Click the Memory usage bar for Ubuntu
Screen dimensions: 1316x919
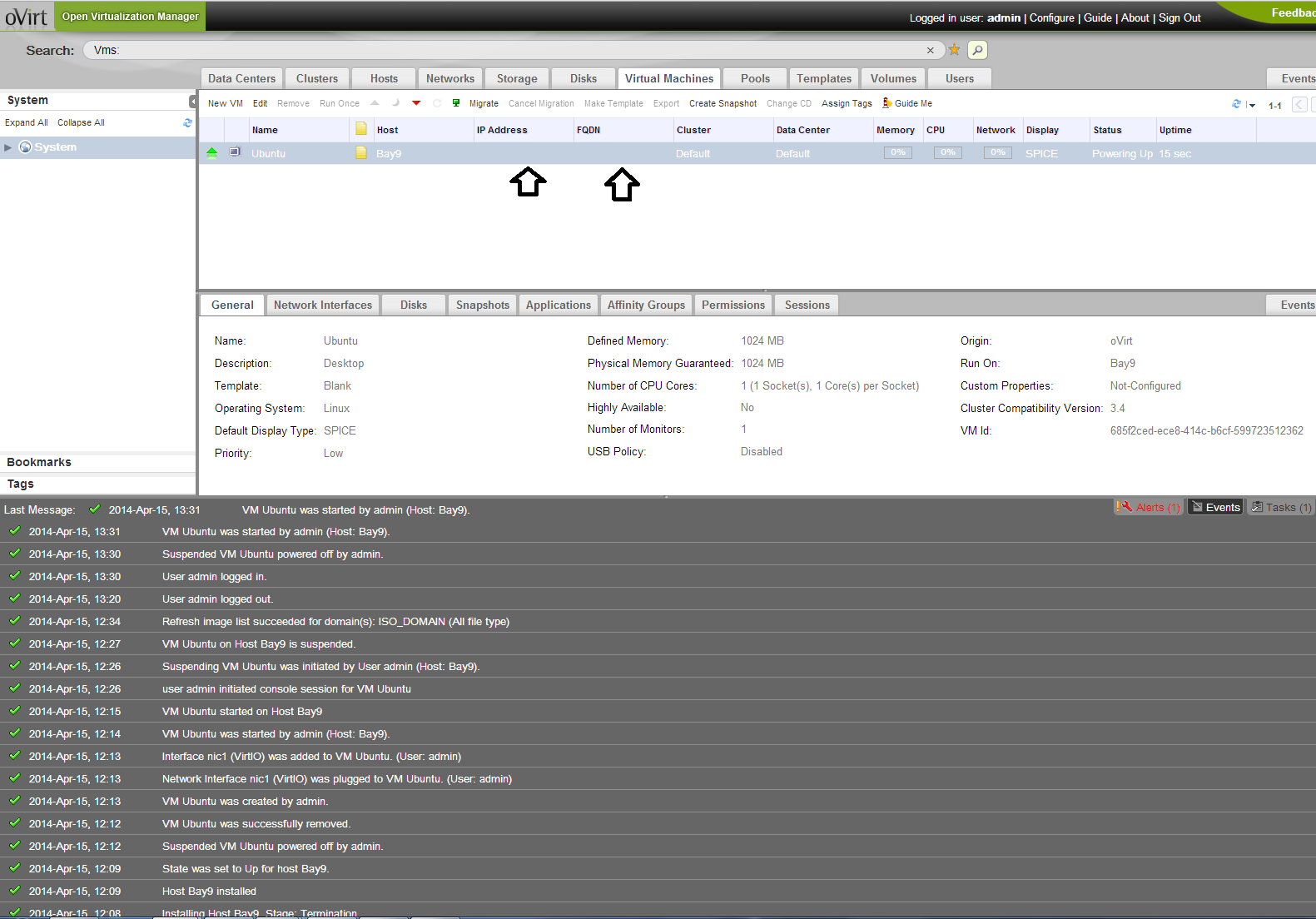click(898, 153)
